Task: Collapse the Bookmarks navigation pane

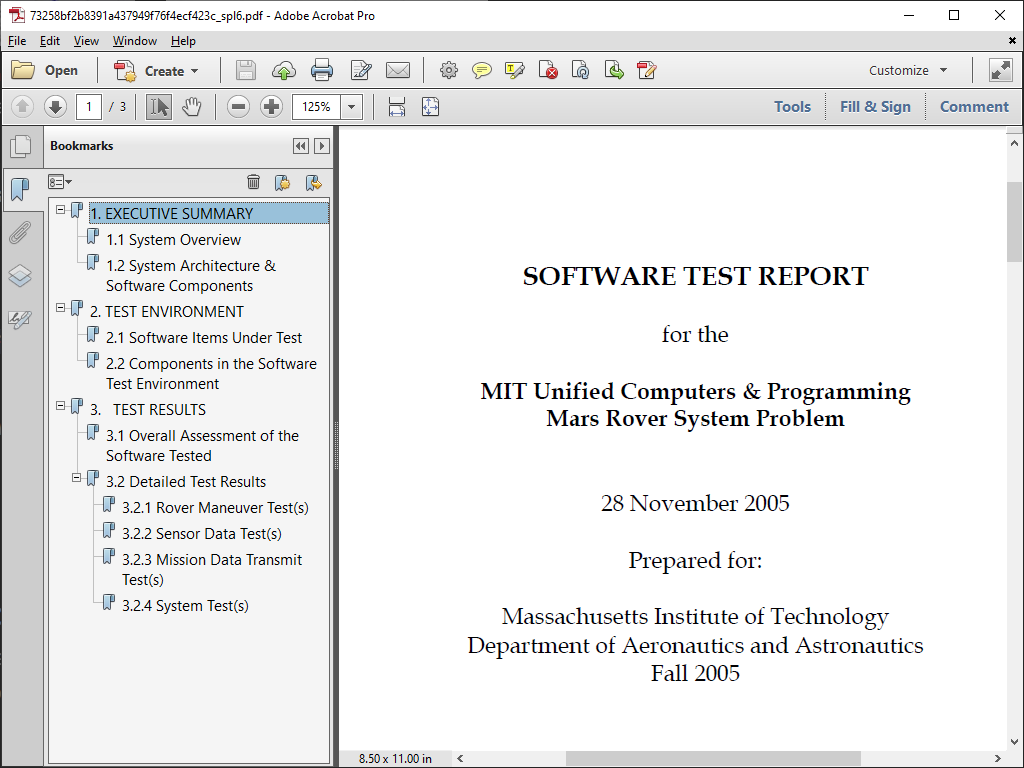Action: tap(300, 146)
